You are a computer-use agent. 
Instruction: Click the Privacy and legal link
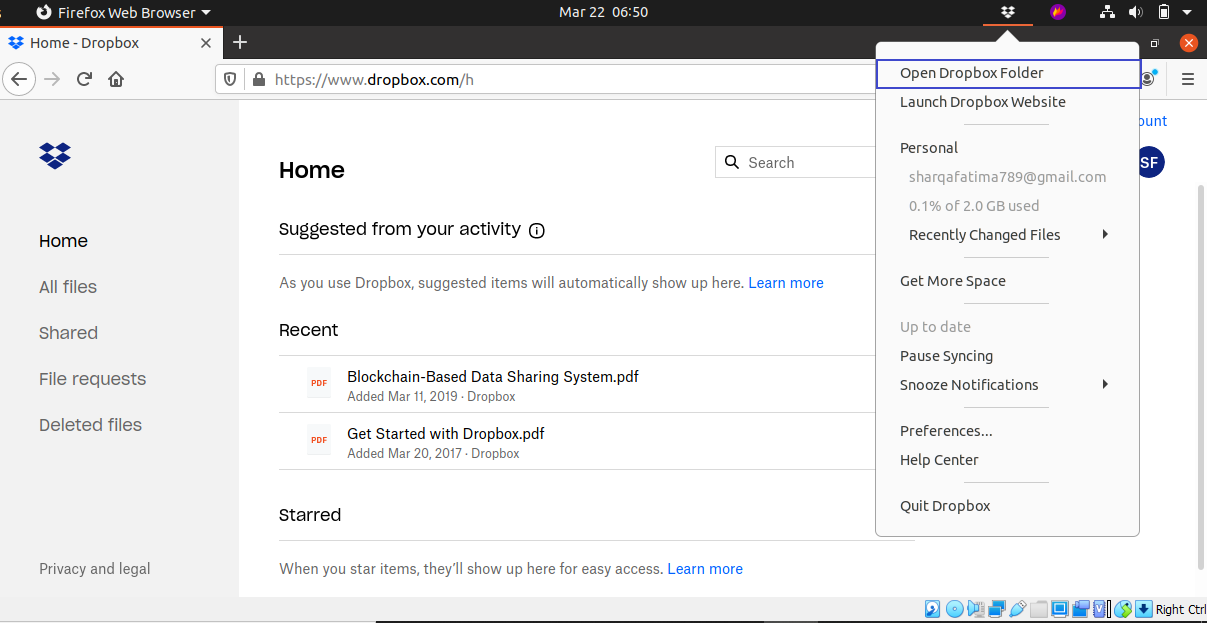[95, 569]
